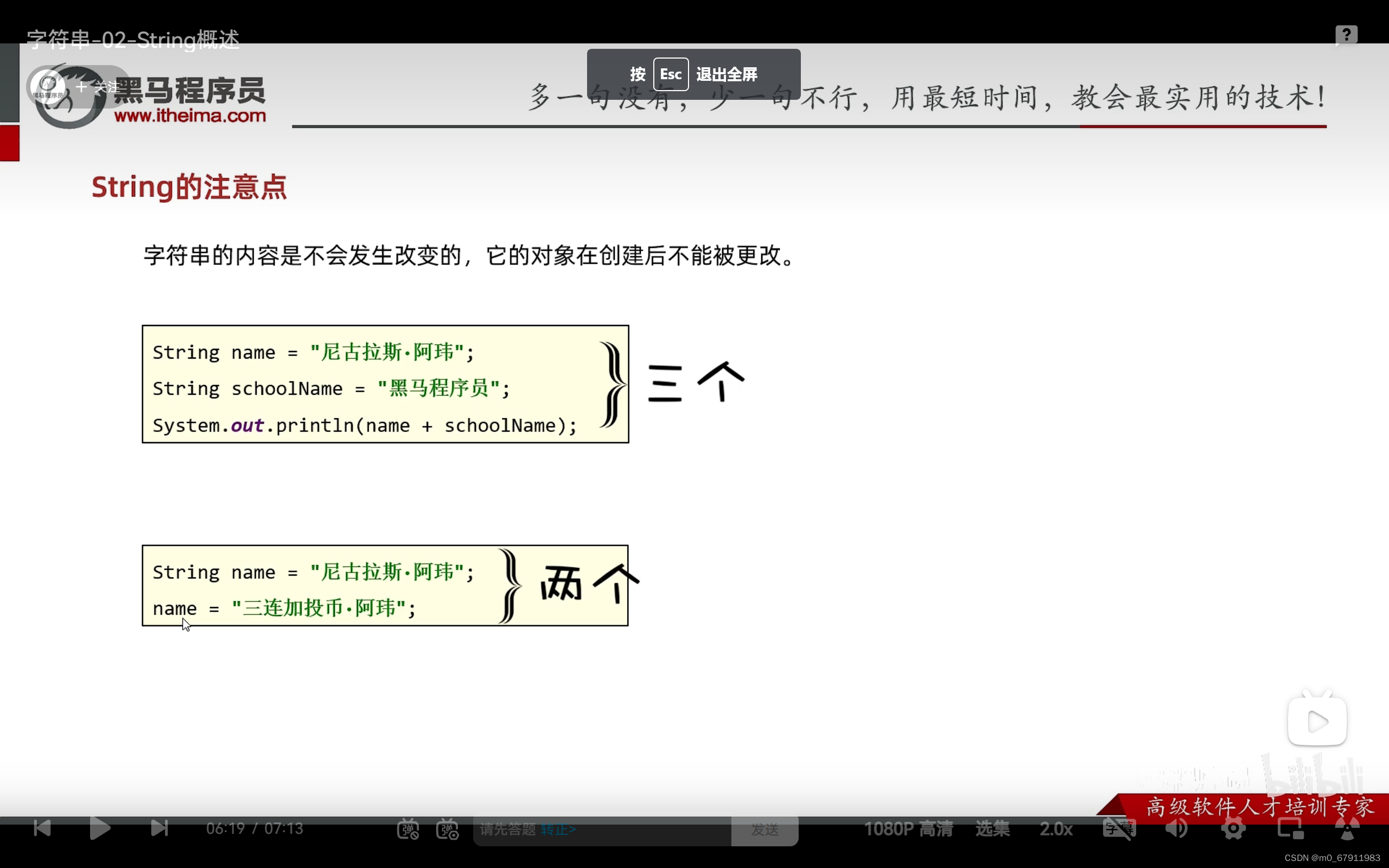Skip to the next video part
This screenshot has width=1389, height=868.
(160, 828)
